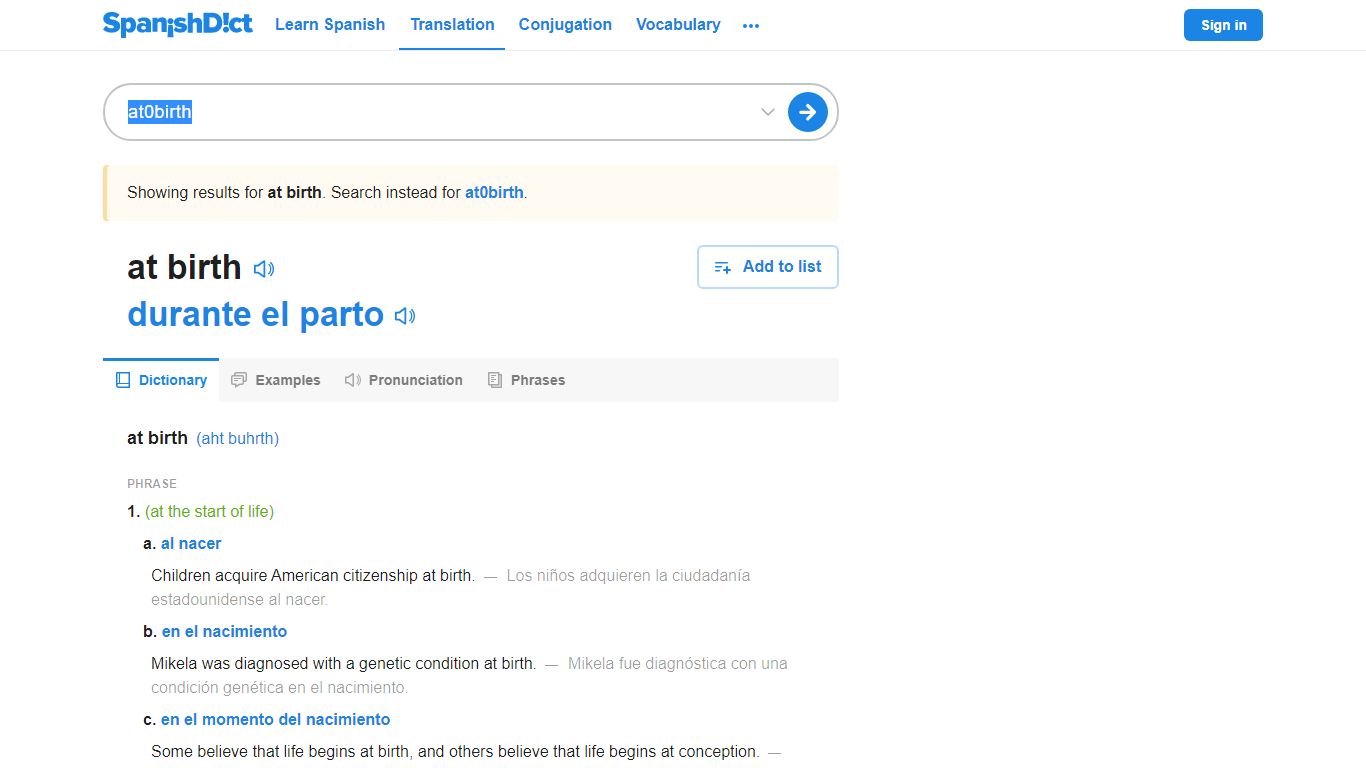Click the SpanishDict logo
Viewport: 1366px width, 768px height.
coord(177,24)
